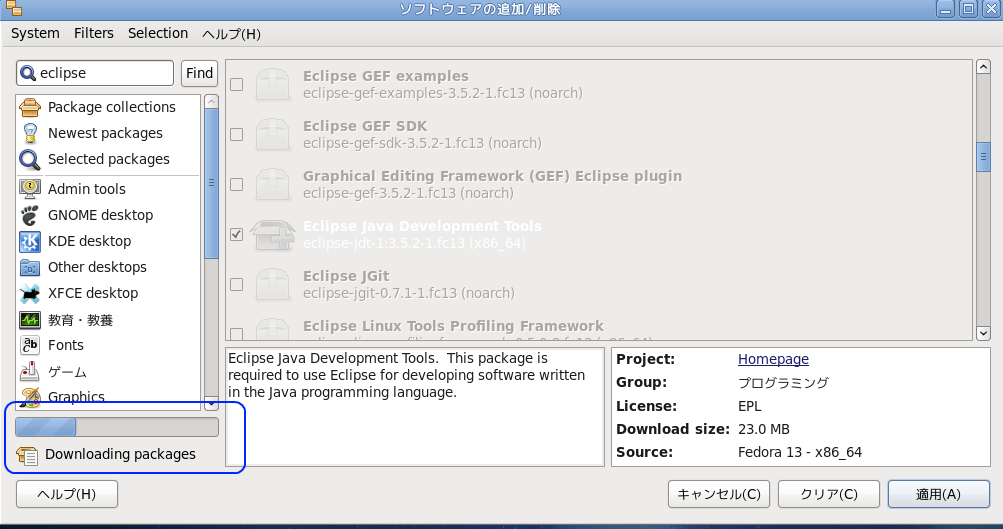Image resolution: width=1003 pixels, height=529 pixels.
Task: Click the GNOME desktop footprint icon
Action: point(29,215)
